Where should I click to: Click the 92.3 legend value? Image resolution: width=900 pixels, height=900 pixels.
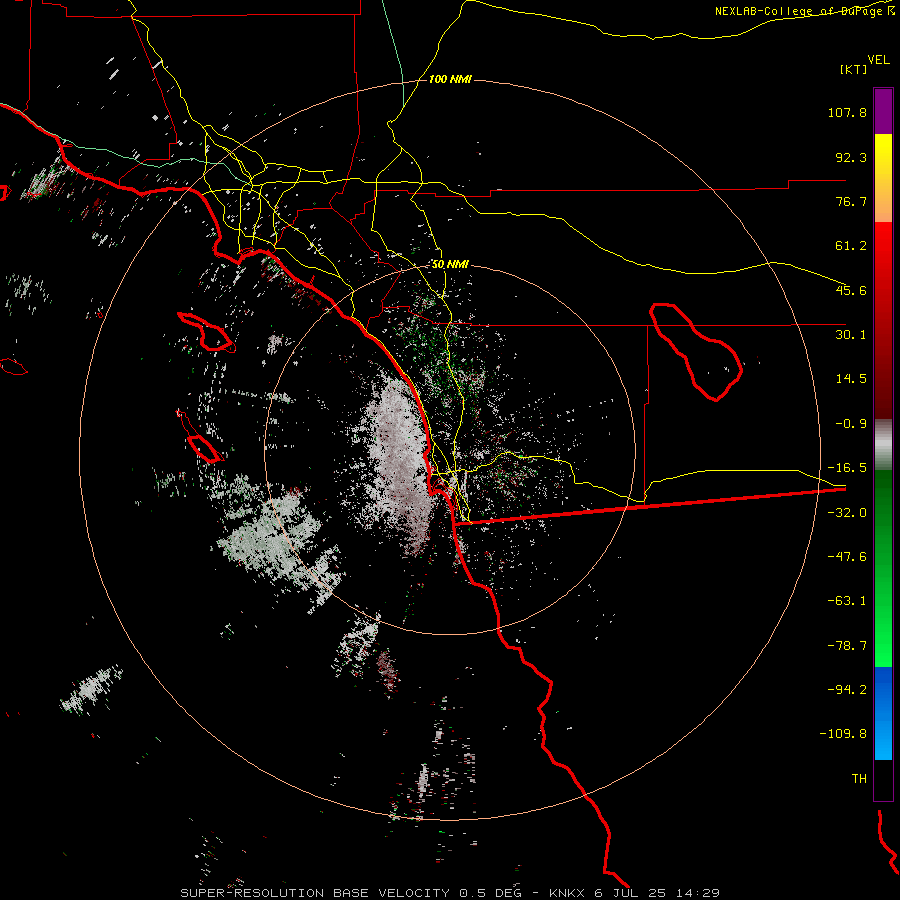851,157
